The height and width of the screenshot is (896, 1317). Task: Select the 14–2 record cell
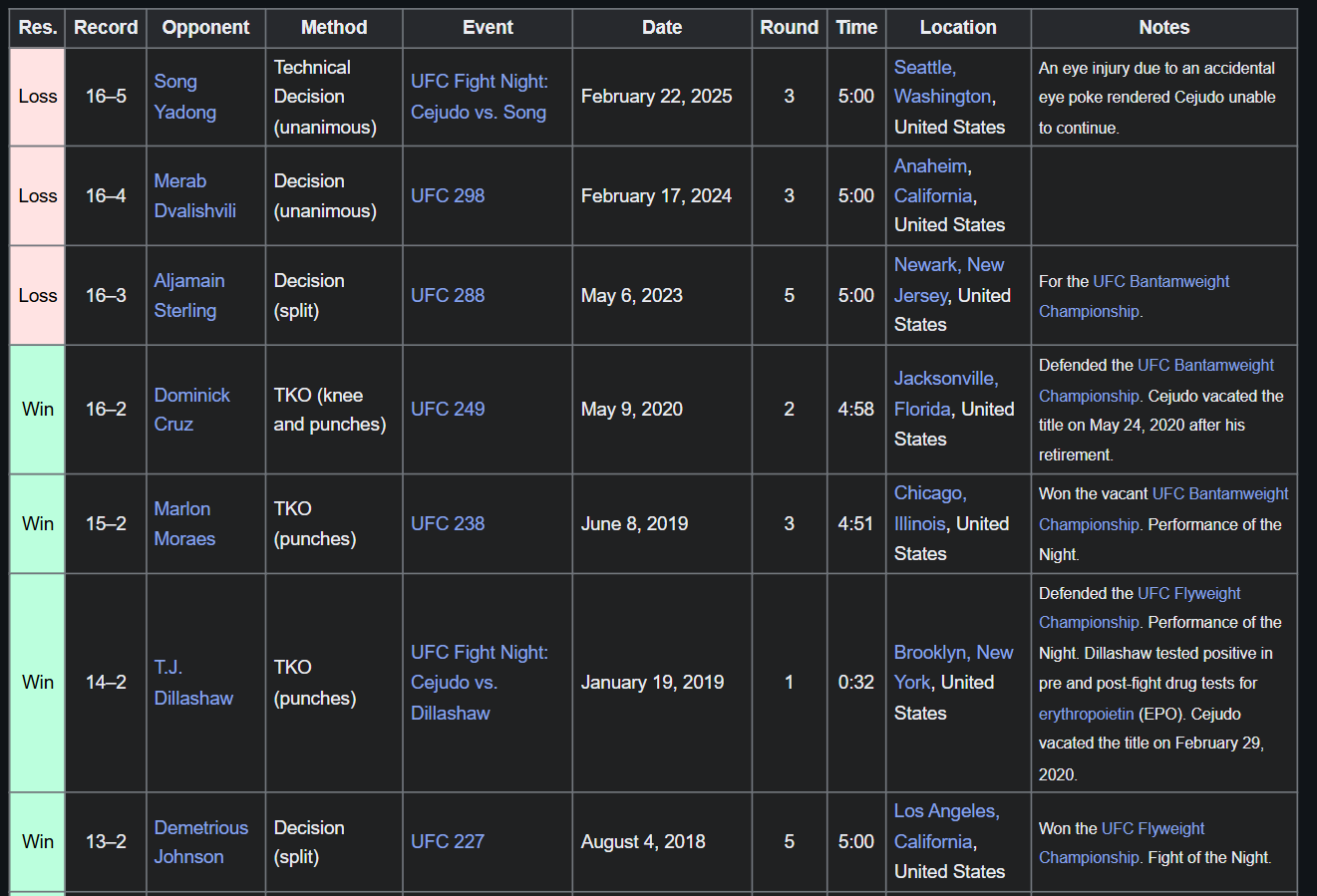point(106,683)
